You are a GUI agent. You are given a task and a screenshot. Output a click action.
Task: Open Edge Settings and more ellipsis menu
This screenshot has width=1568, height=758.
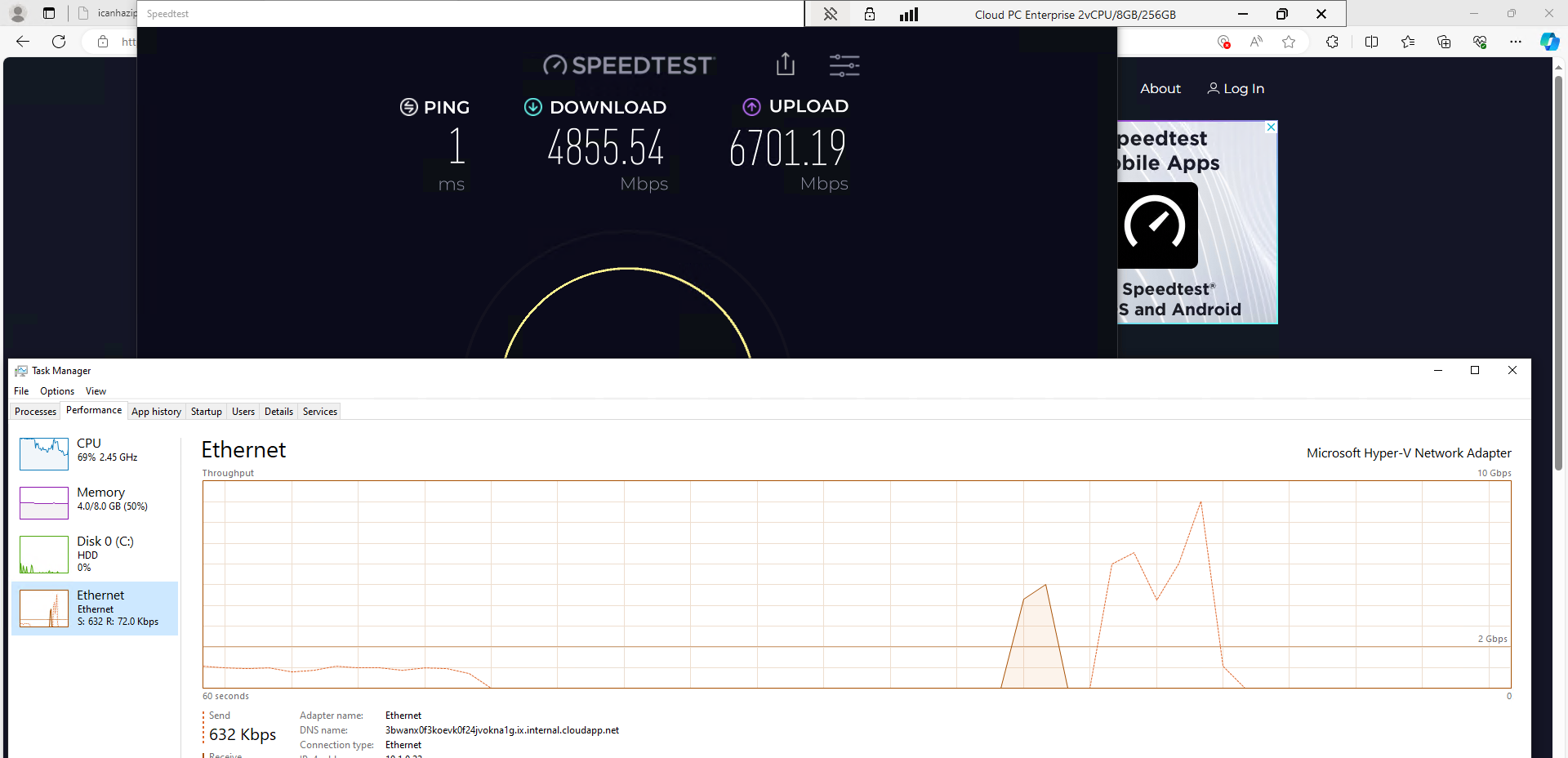click(x=1515, y=42)
